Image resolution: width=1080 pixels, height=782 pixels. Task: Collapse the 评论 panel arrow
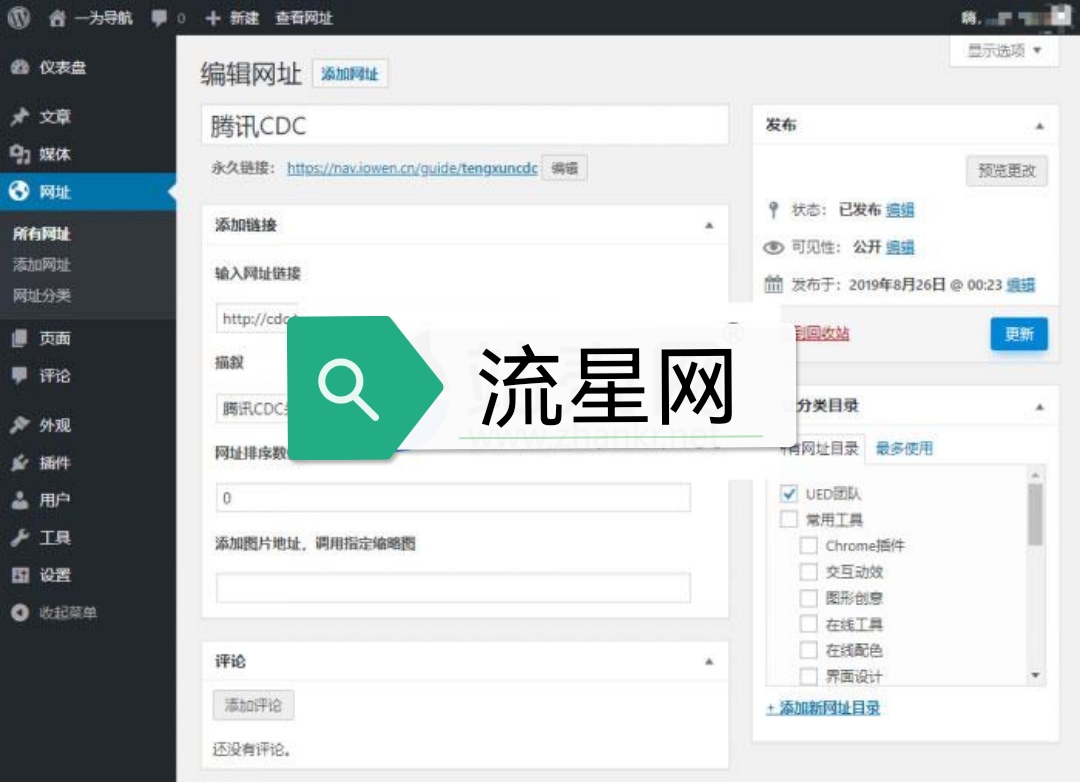coord(709,661)
